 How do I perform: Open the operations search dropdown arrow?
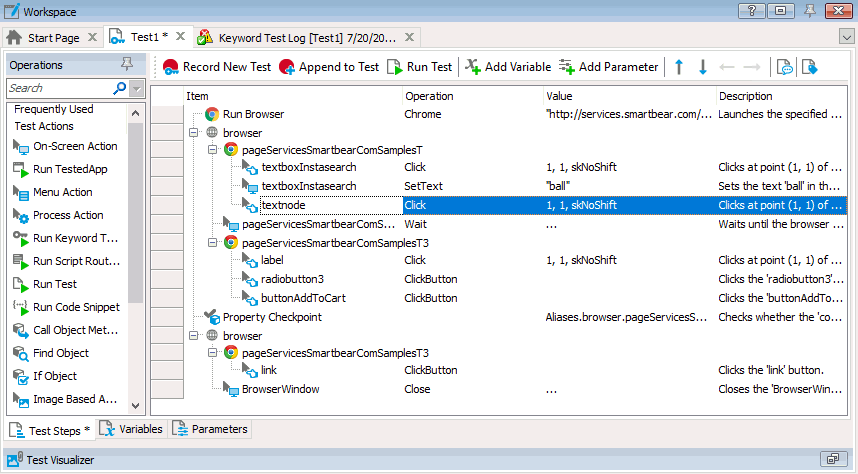point(137,89)
